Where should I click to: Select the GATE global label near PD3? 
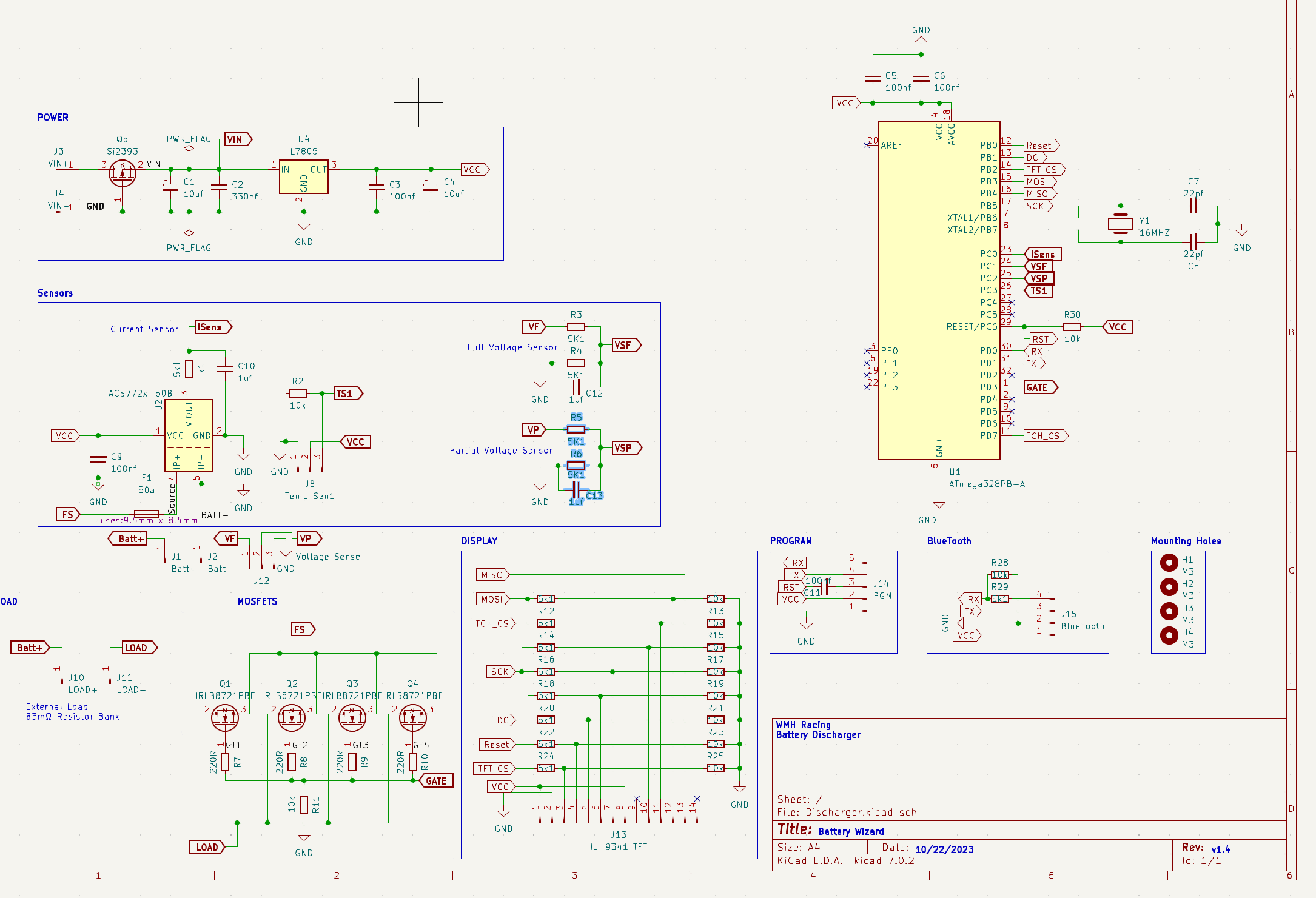pyautogui.click(x=1039, y=387)
